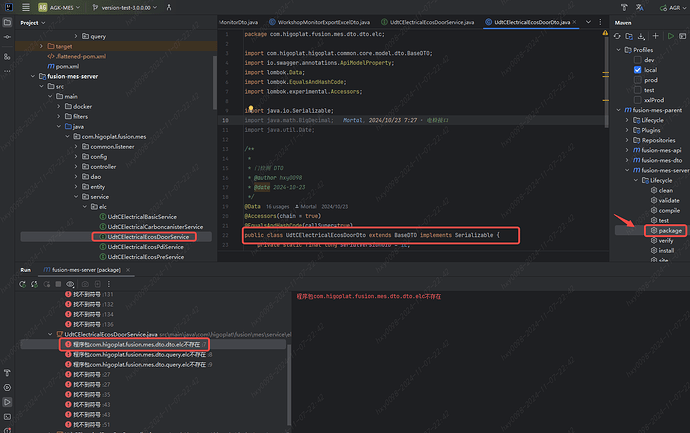
Task: Download sources and documentation in Maven
Action: point(641,36)
